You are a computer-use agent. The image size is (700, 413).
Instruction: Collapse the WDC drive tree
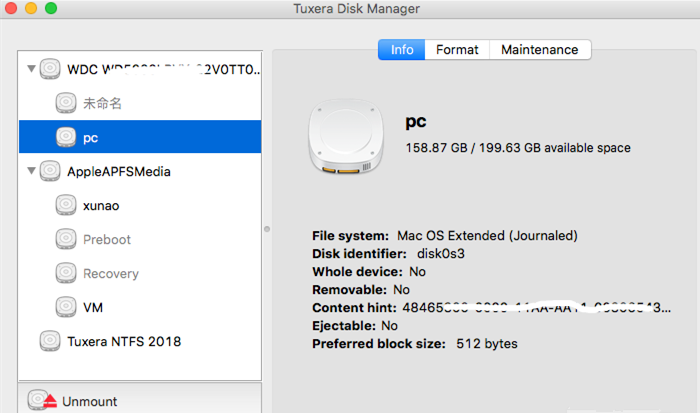[31, 70]
